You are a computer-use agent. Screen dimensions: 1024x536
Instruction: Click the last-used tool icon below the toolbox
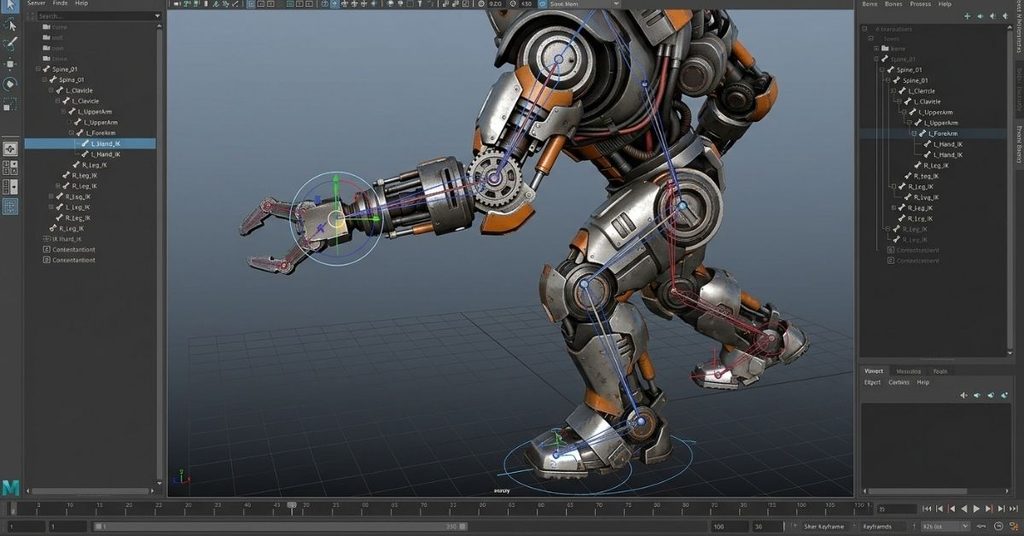point(10,149)
